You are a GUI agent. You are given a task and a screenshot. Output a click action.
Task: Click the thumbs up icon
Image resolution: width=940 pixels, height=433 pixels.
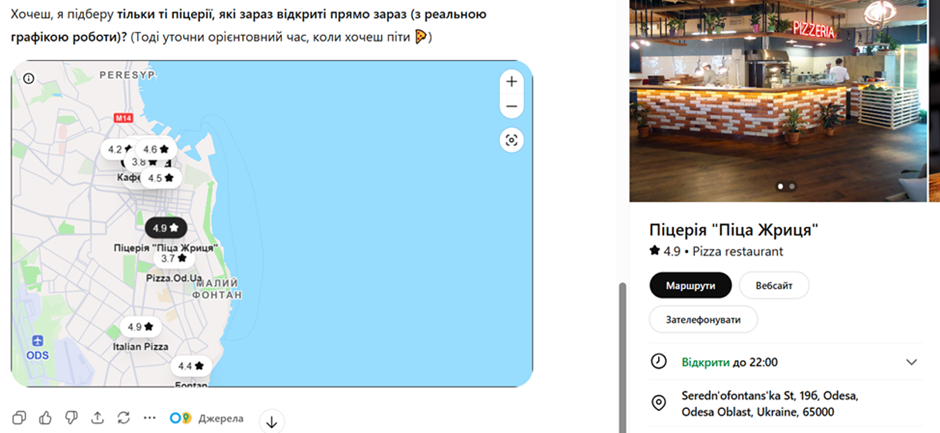tap(45, 417)
